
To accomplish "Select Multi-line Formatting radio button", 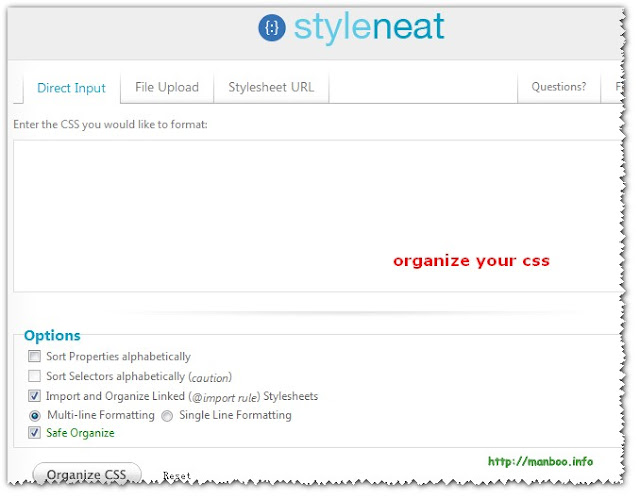I will point(35,416).
